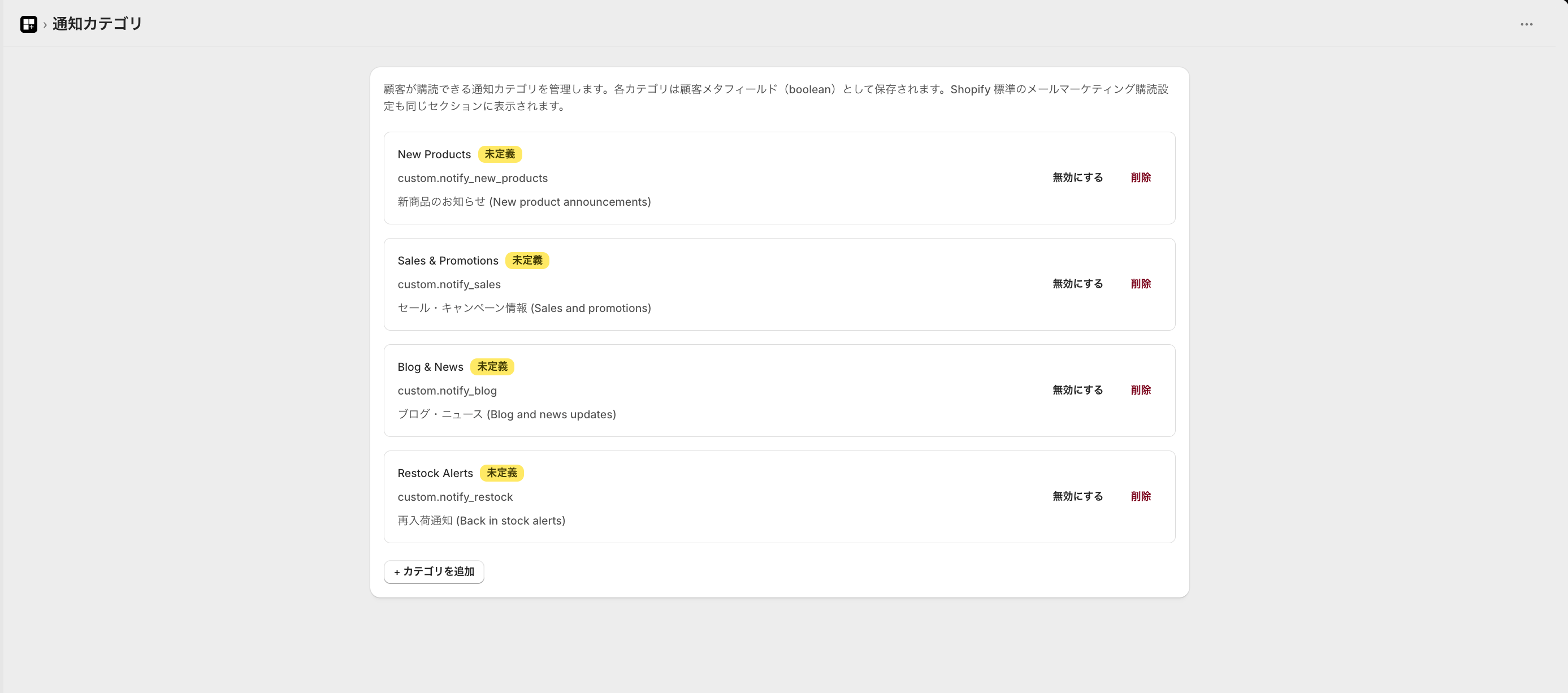Click 未定義 badge next to Sales & Promotions
The height and width of the screenshot is (693, 1568).
527,261
